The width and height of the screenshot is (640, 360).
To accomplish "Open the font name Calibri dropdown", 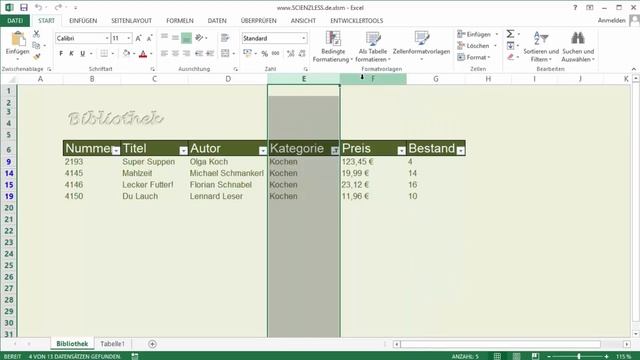I will (107, 38).
